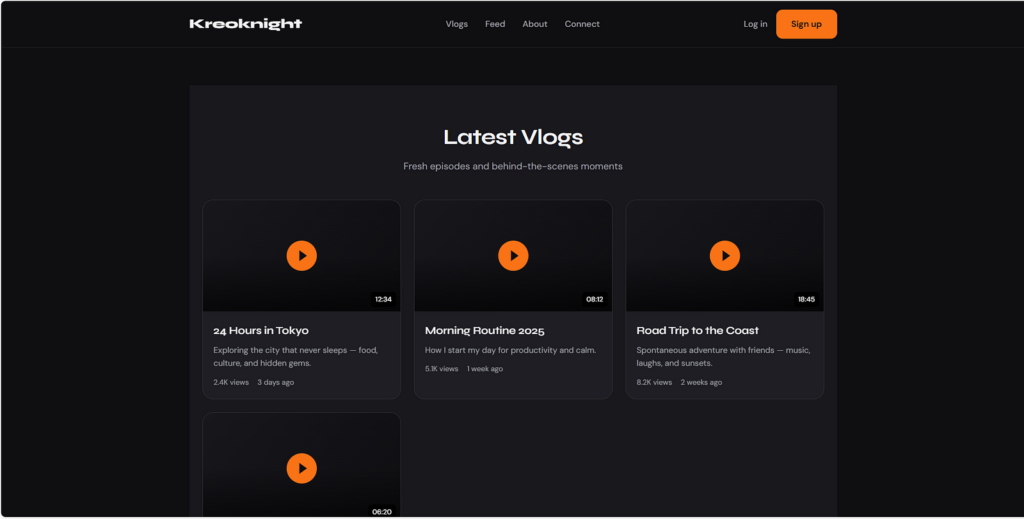
Task: Open the Morning Routine 2025 title
Action: [x=485, y=330]
